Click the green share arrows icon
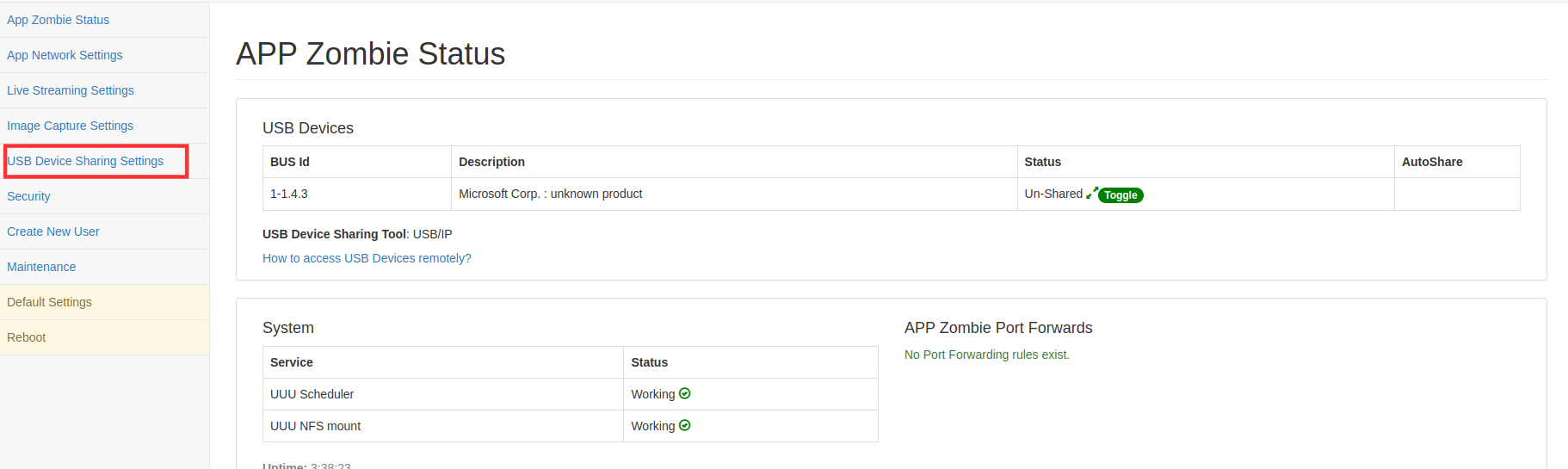The width and height of the screenshot is (1568, 469). coord(1091,194)
